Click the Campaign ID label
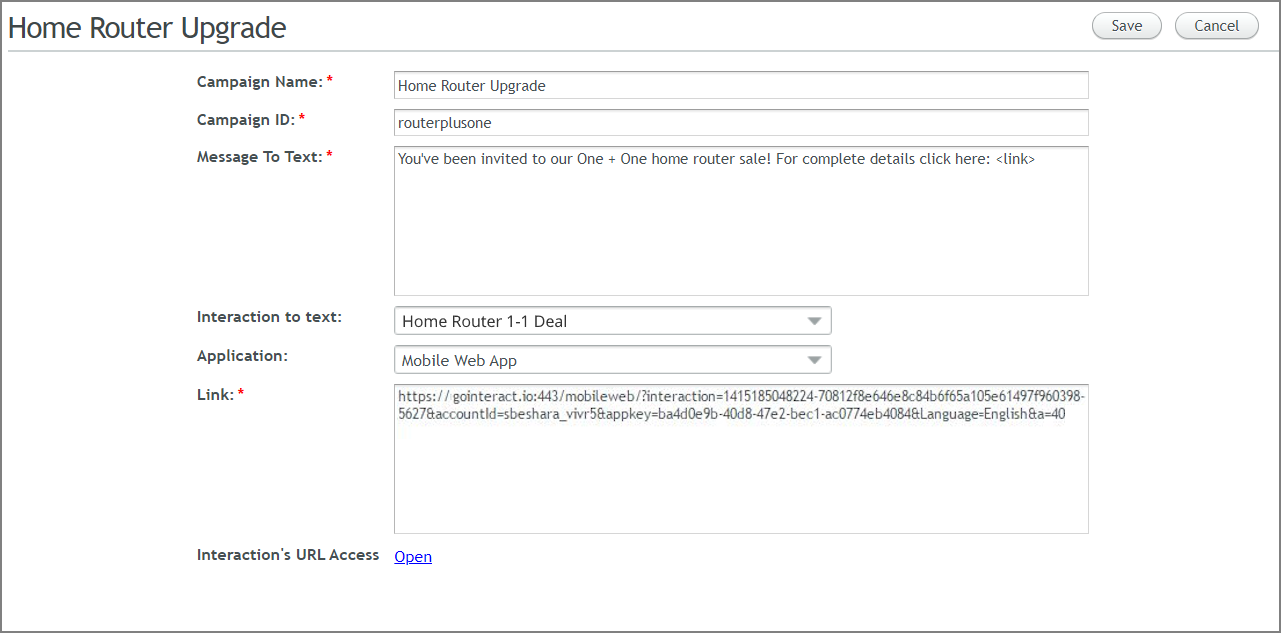Image resolution: width=1281 pixels, height=633 pixels. click(x=246, y=119)
